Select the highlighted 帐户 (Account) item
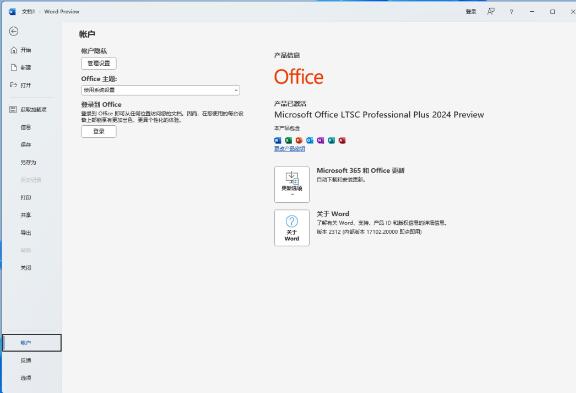This screenshot has height=393, width=576. click(x=32, y=343)
